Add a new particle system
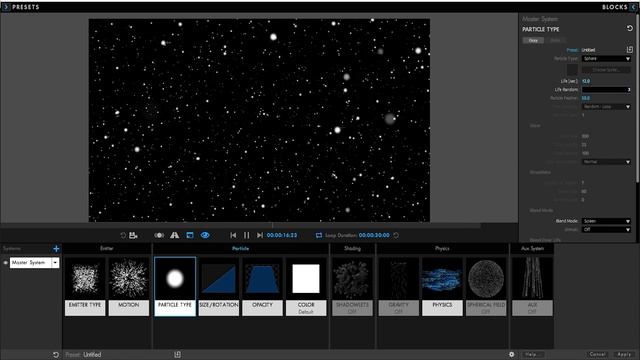Viewport: 640px width, 360px height. tap(56, 248)
